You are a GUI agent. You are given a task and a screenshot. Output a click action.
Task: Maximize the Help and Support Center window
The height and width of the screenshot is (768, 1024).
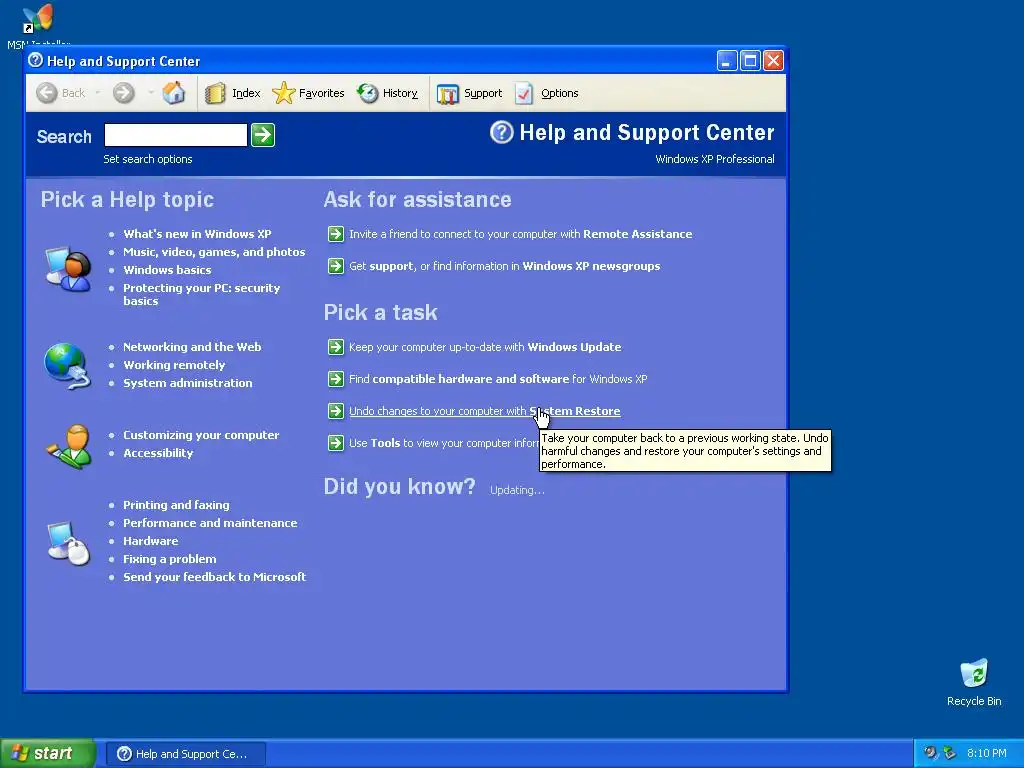coord(750,61)
